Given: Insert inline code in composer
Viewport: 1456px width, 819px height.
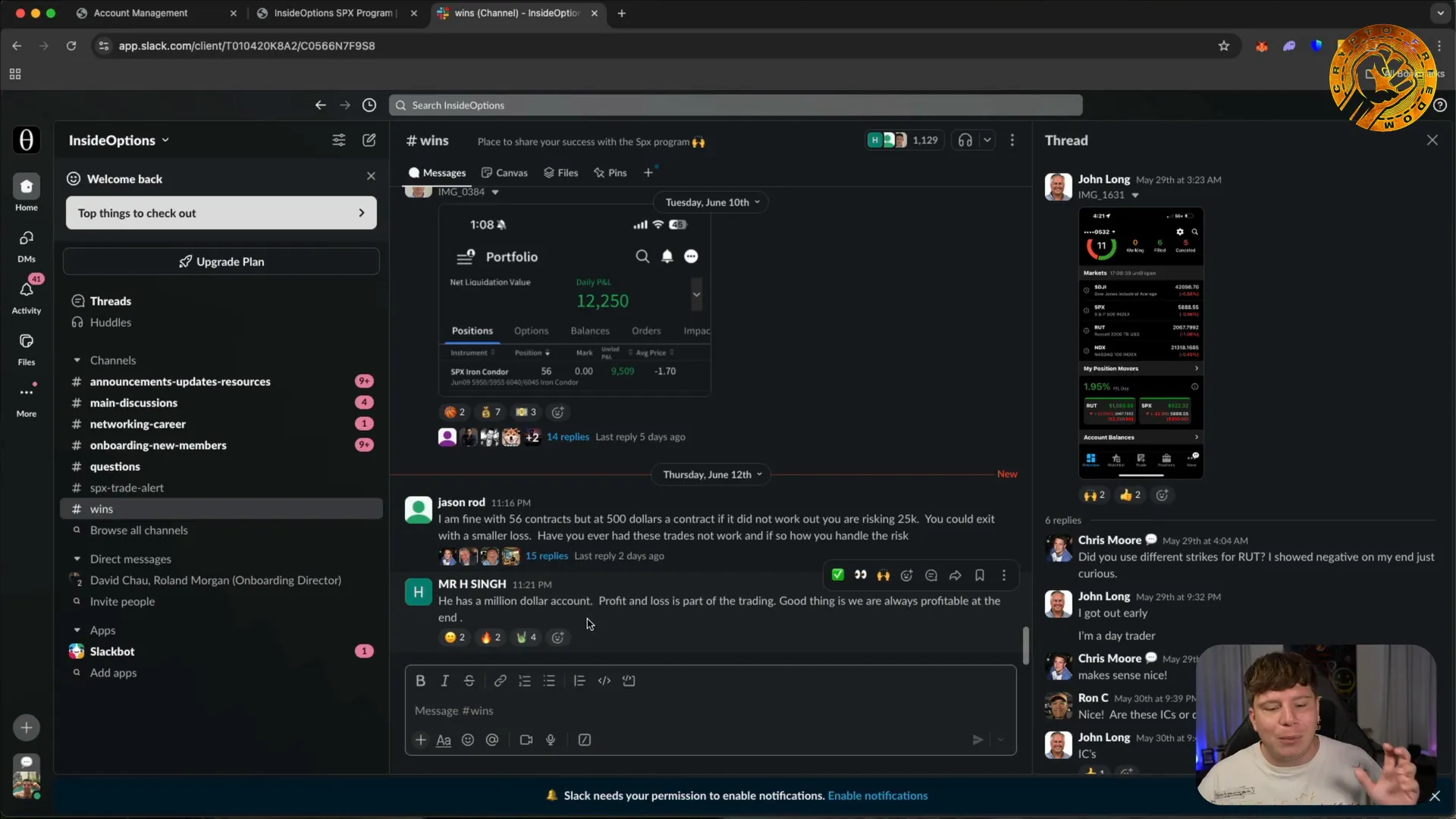Looking at the screenshot, I should pos(604,681).
